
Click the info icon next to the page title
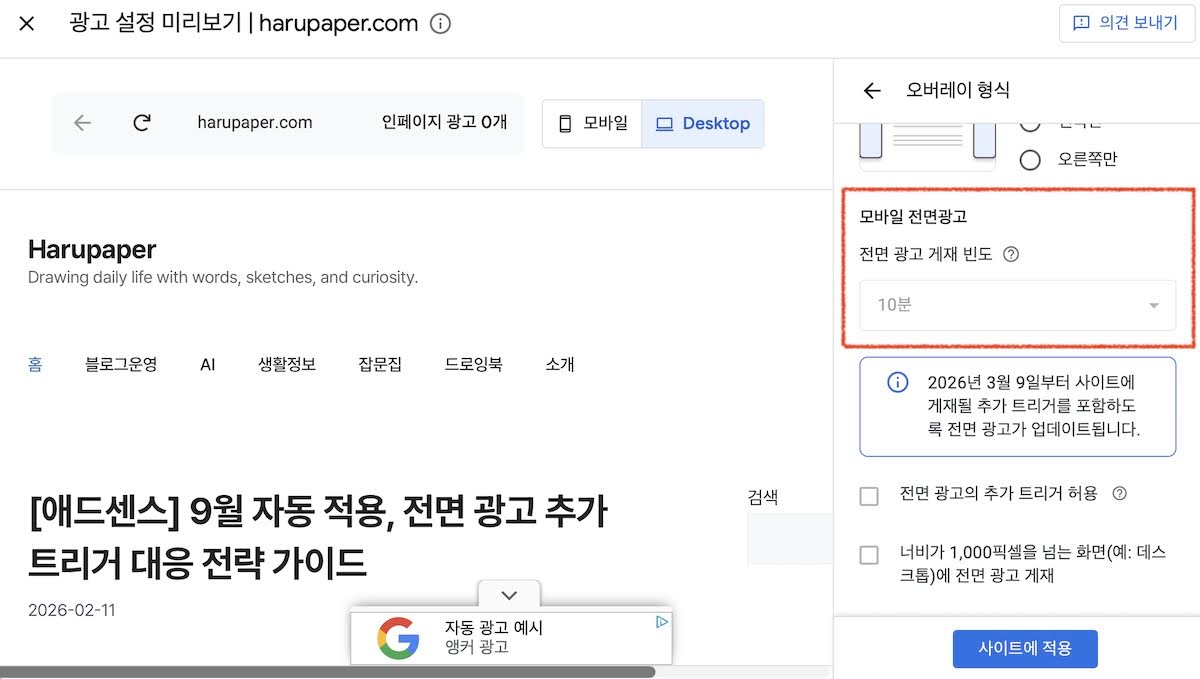click(439, 23)
